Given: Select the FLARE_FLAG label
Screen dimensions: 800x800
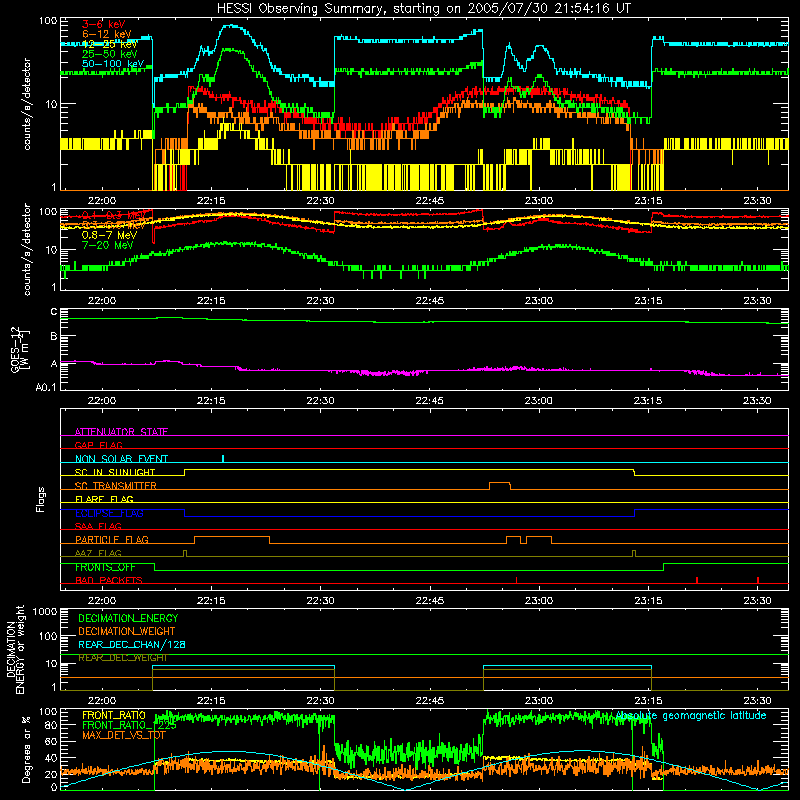Looking at the screenshot, I should point(104,499).
